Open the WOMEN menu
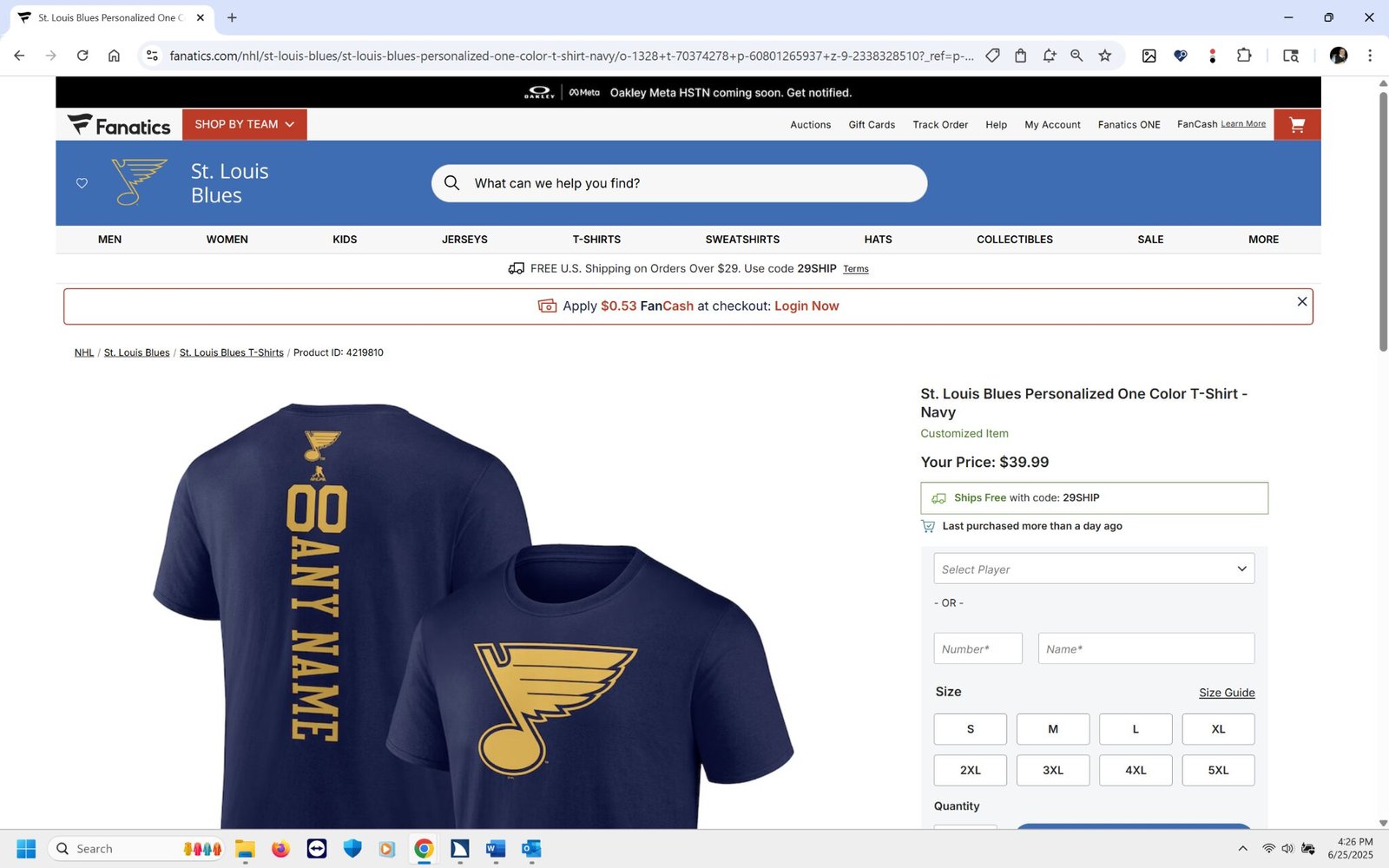Screen dimensions: 1389x868 [227, 240]
